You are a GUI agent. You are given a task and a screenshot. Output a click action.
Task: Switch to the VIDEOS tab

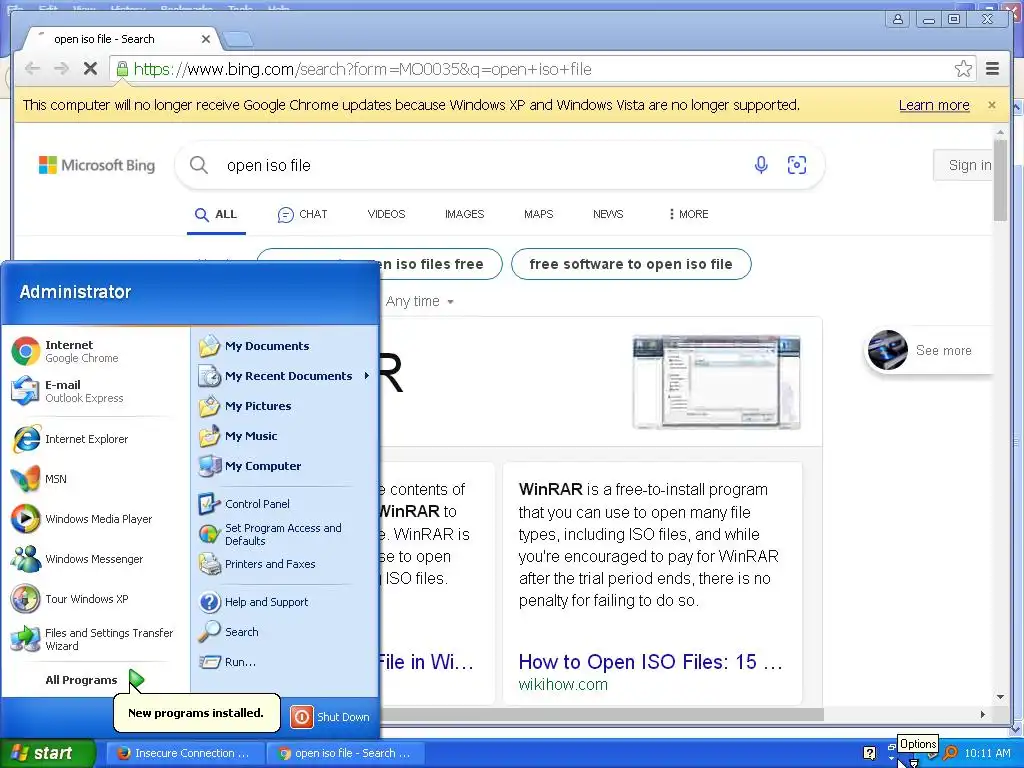click(x=386, y=214)
